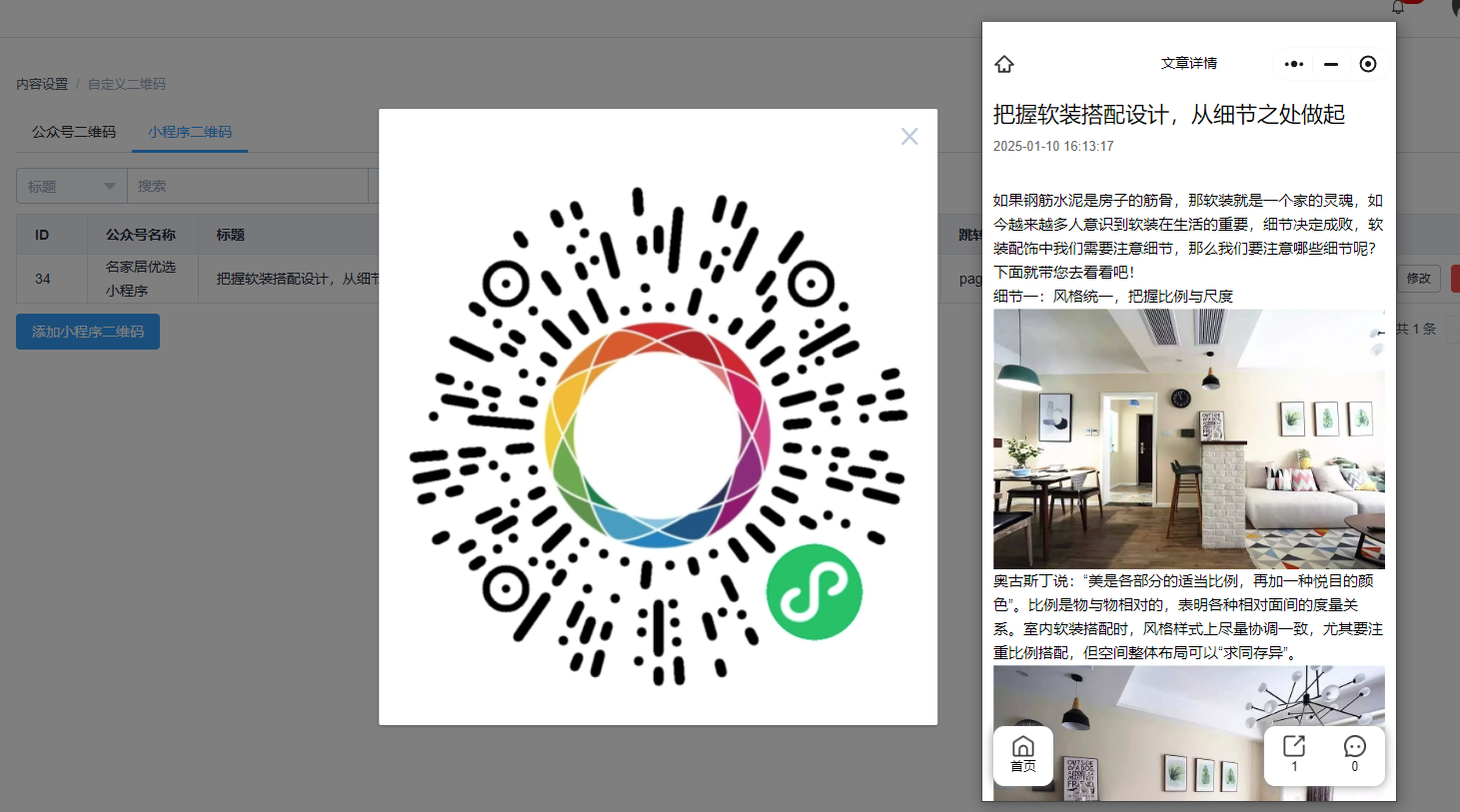This screenshot has width=1460, height=812.
Task: Switch to the 公众号二维码 tab
Action: [x=74, y=132]
